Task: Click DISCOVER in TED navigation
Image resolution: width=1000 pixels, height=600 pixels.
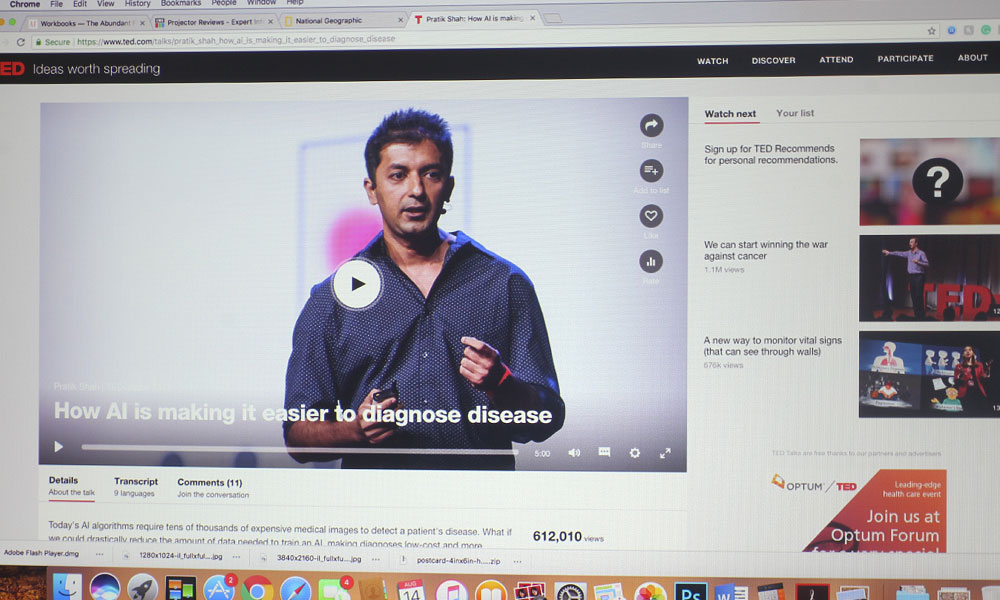Action: [773, 60]
